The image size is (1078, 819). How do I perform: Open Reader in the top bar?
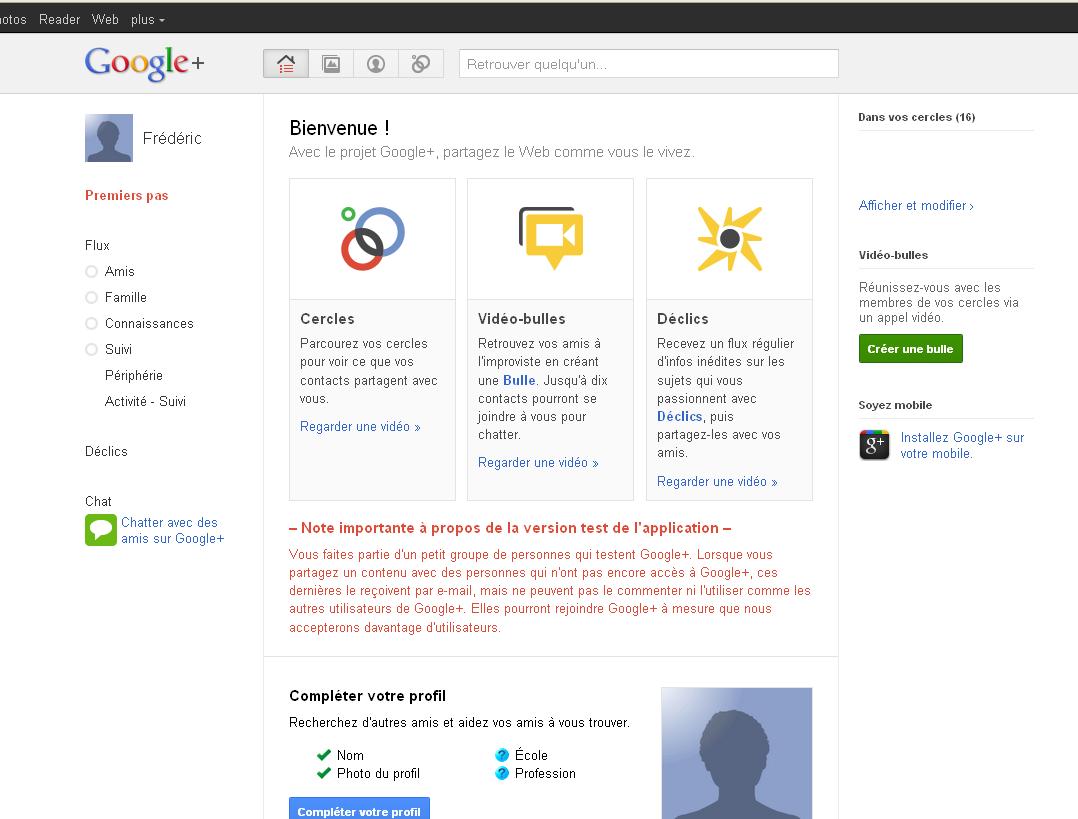(x=60, y=20)
